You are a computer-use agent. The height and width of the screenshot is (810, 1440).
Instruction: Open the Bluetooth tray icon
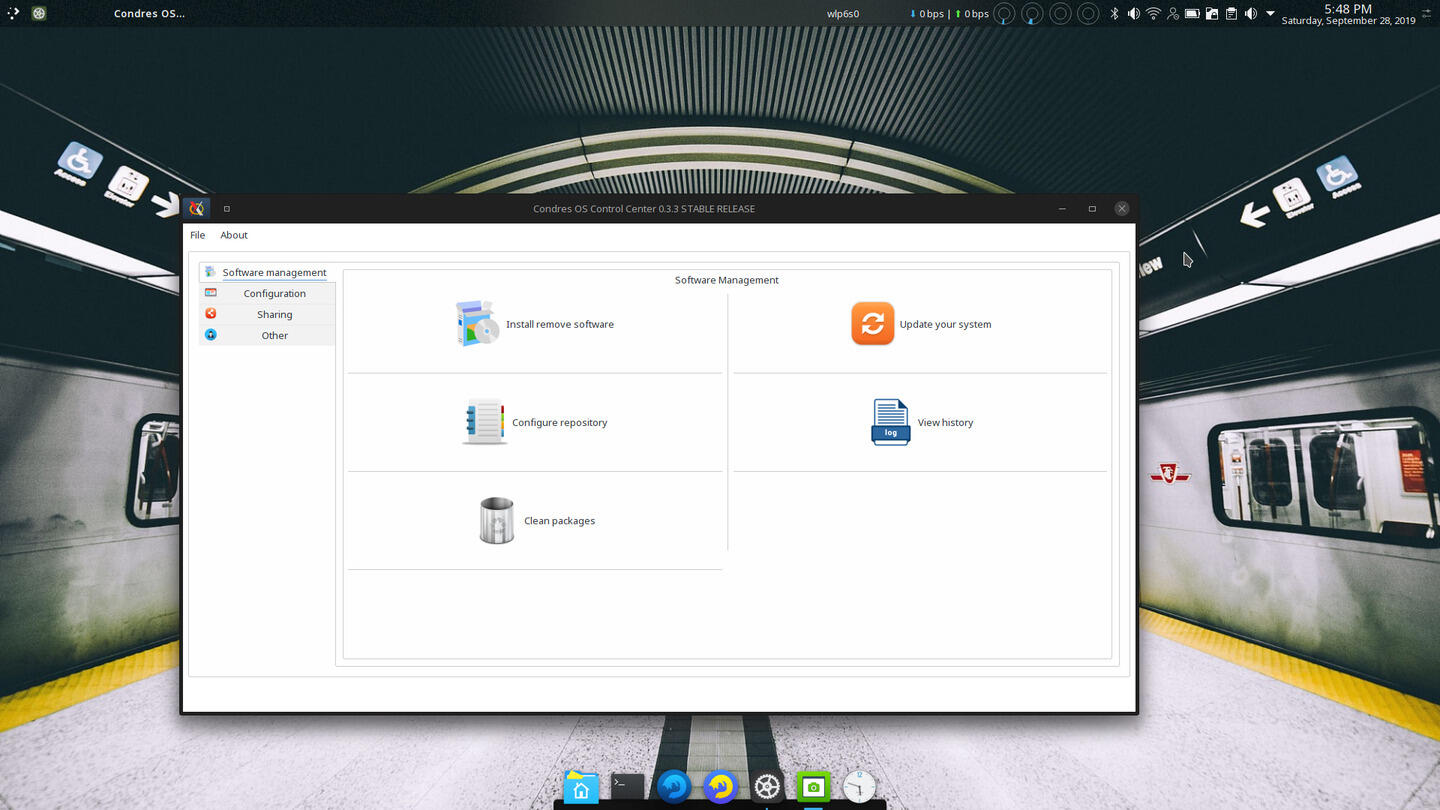coord(1114,14)
